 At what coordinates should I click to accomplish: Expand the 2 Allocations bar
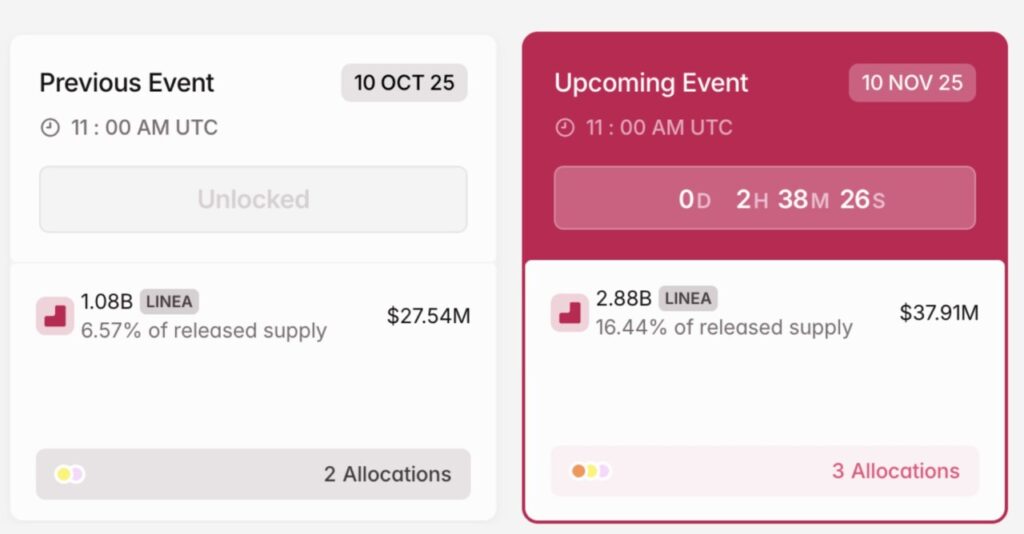(253, 474)
